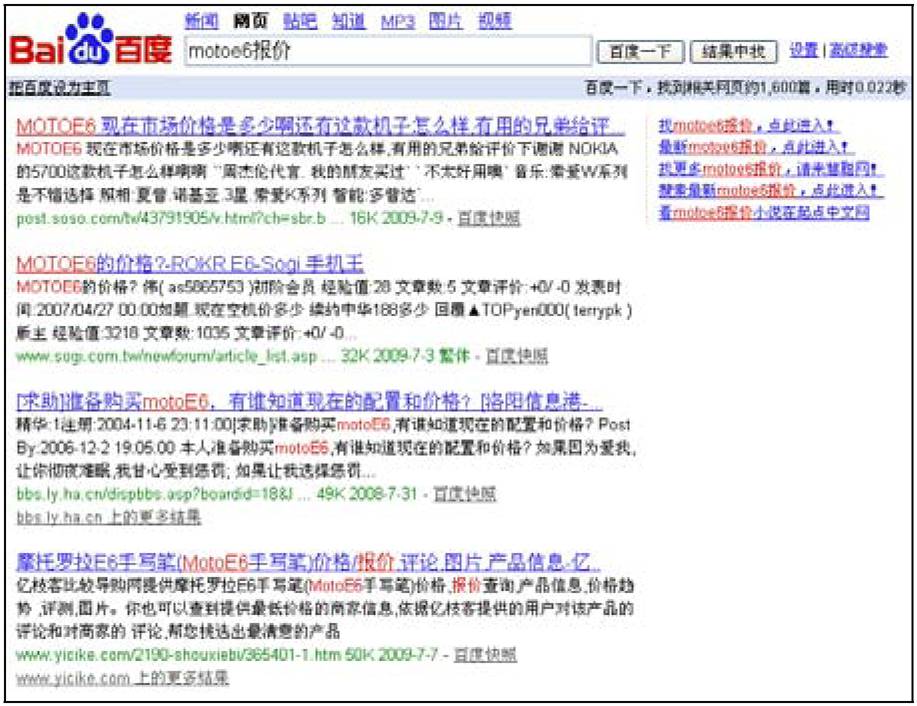
Task: Open the sidebar ad 找更多motoe6报价，请来慧聪网
Action: coord(770,169)
